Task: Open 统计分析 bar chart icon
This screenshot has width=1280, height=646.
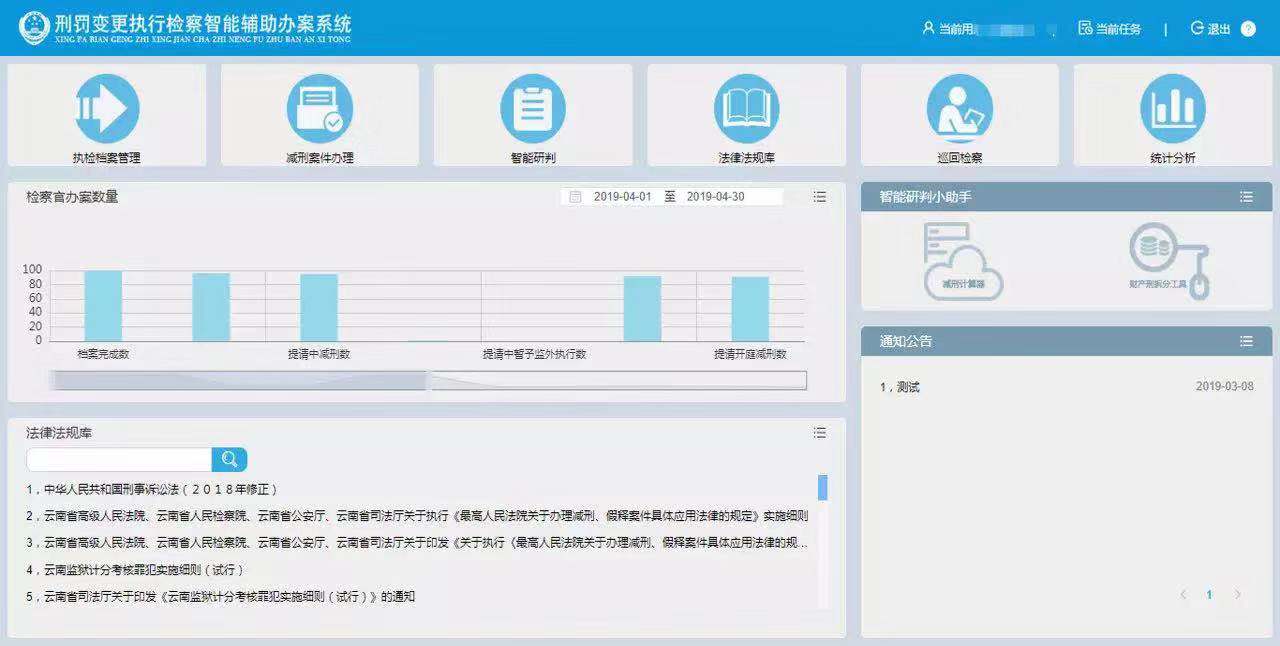Action: tap(1172, 109)
